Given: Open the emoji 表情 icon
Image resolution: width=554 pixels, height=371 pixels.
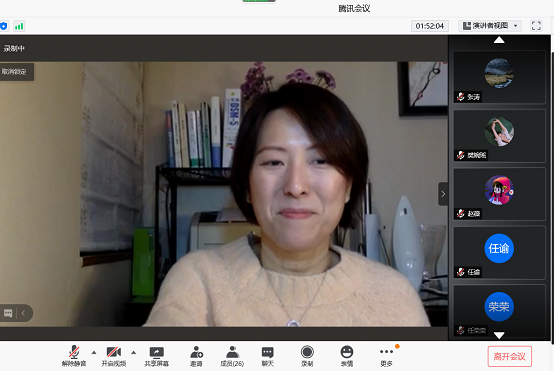Looking at the screenshot, I should coord(347,356).
